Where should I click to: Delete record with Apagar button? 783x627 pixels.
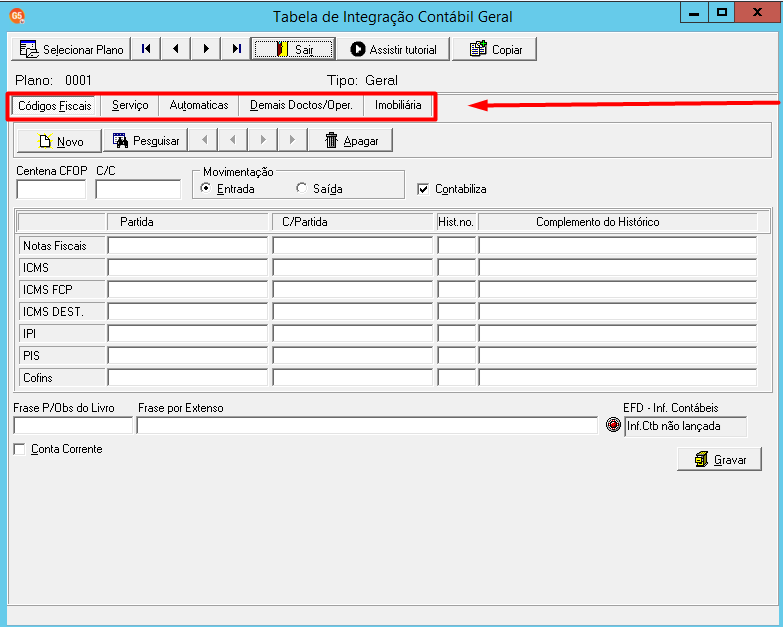351,141
